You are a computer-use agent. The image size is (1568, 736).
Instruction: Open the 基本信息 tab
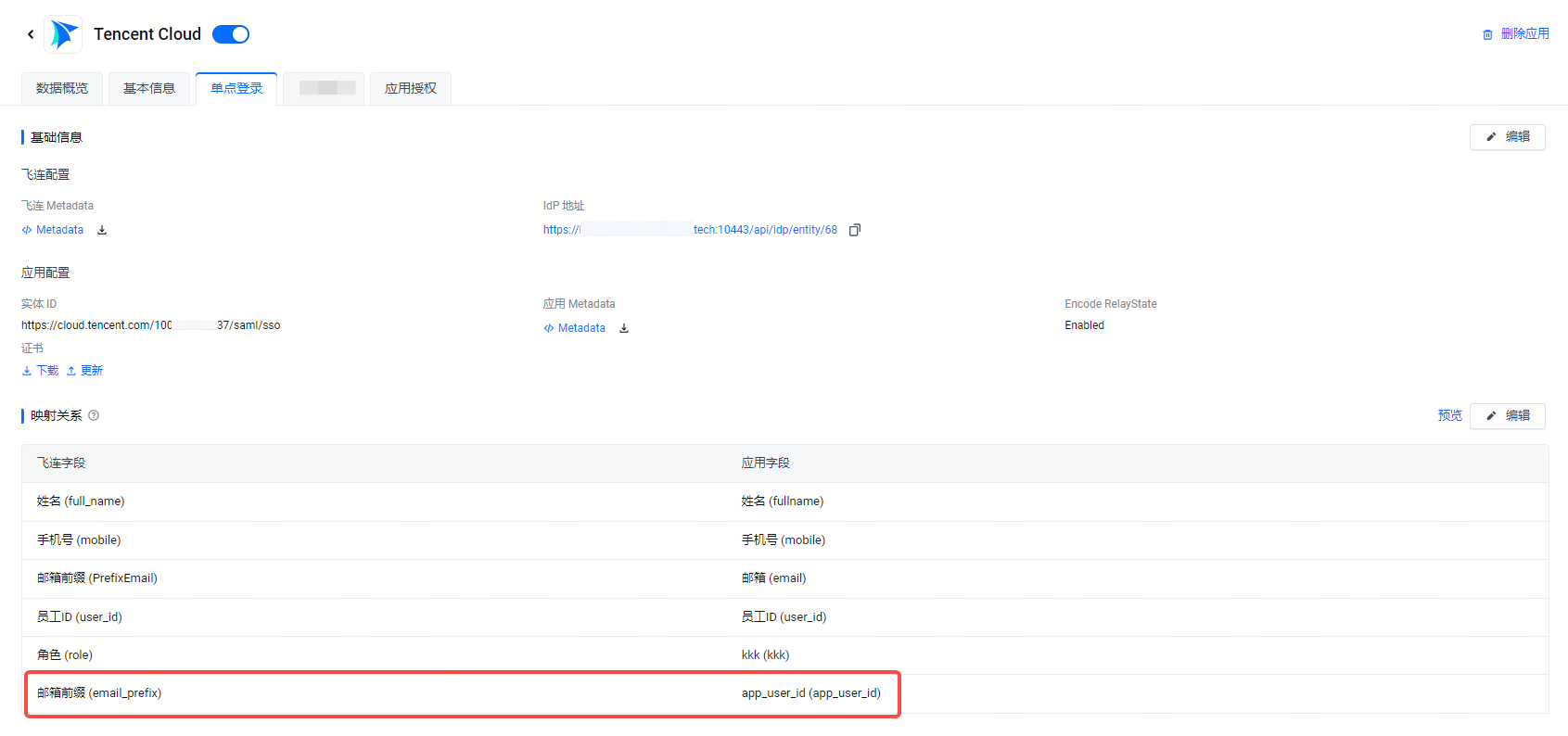(x=149, y=88)
